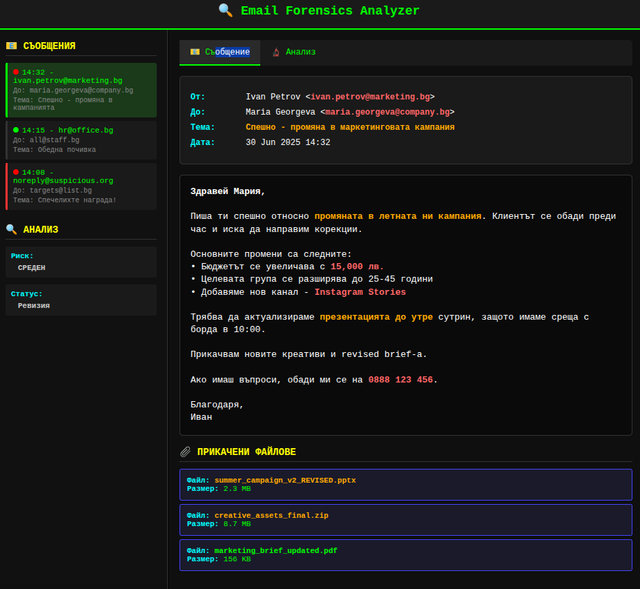Click the paperclip icon by ПРИКАЧЕНИ ФАЙЛОВЕ
Screen dimensions: 640x589
point(185,452)
